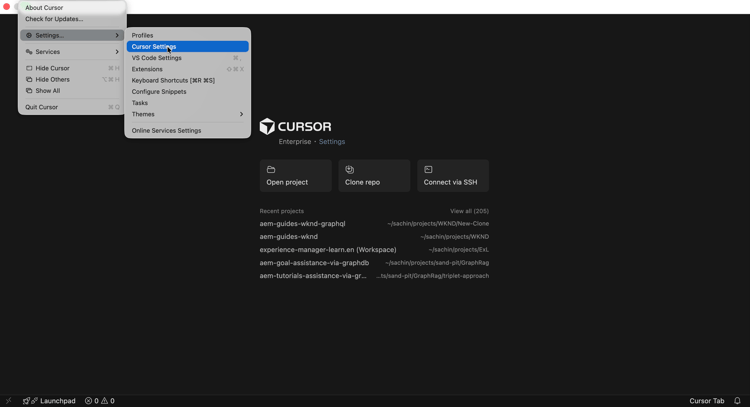This screenshot has height=407, width=750.
Task: Choose Check for Updates menu item
Action: (x=72, y=19)
